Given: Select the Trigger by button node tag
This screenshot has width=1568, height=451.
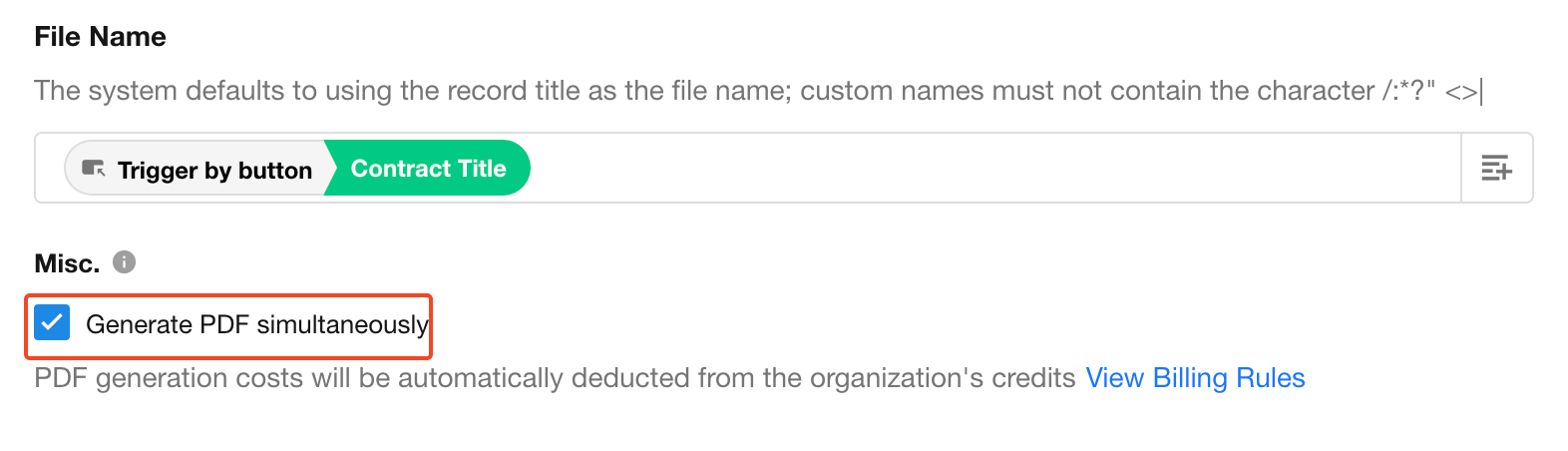Looking at the screenshot, I should (197, 169).
